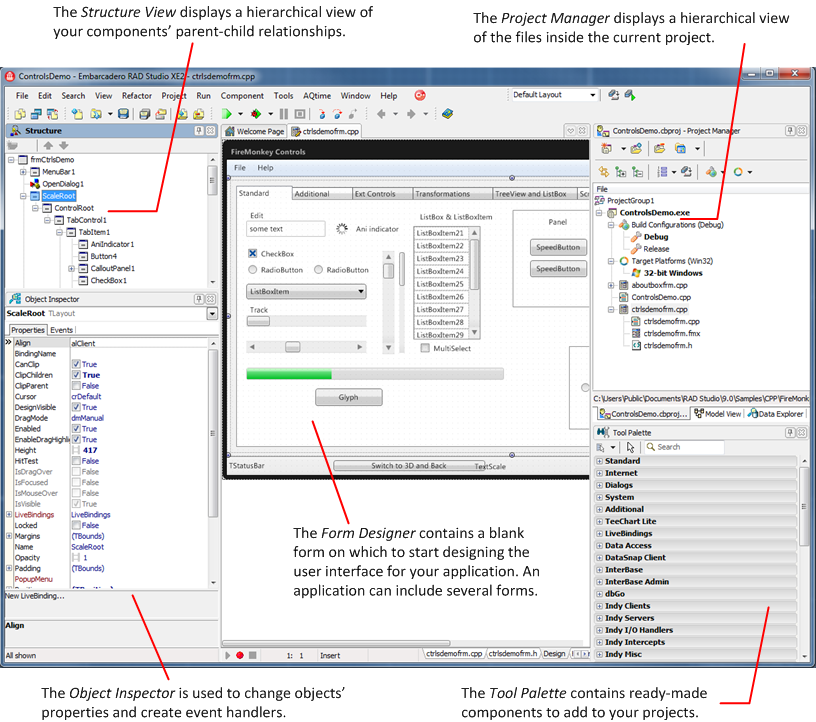The height and width of the screenshot is (722, 816).
Task: Click Project Manager Sync icon
Action: click(x=604, y=172)
